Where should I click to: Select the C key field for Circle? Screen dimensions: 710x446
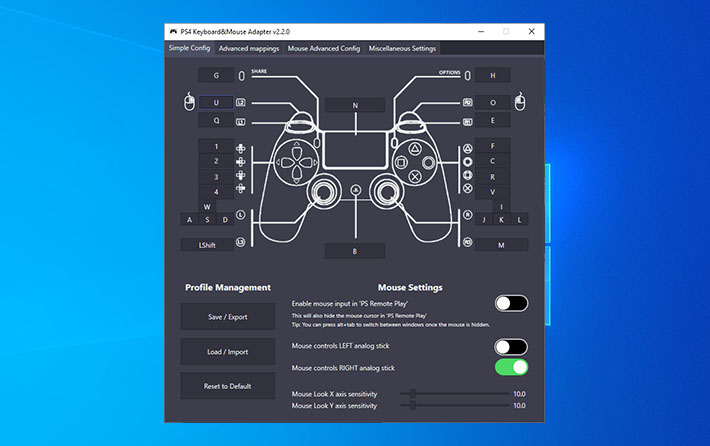(493, 161)
